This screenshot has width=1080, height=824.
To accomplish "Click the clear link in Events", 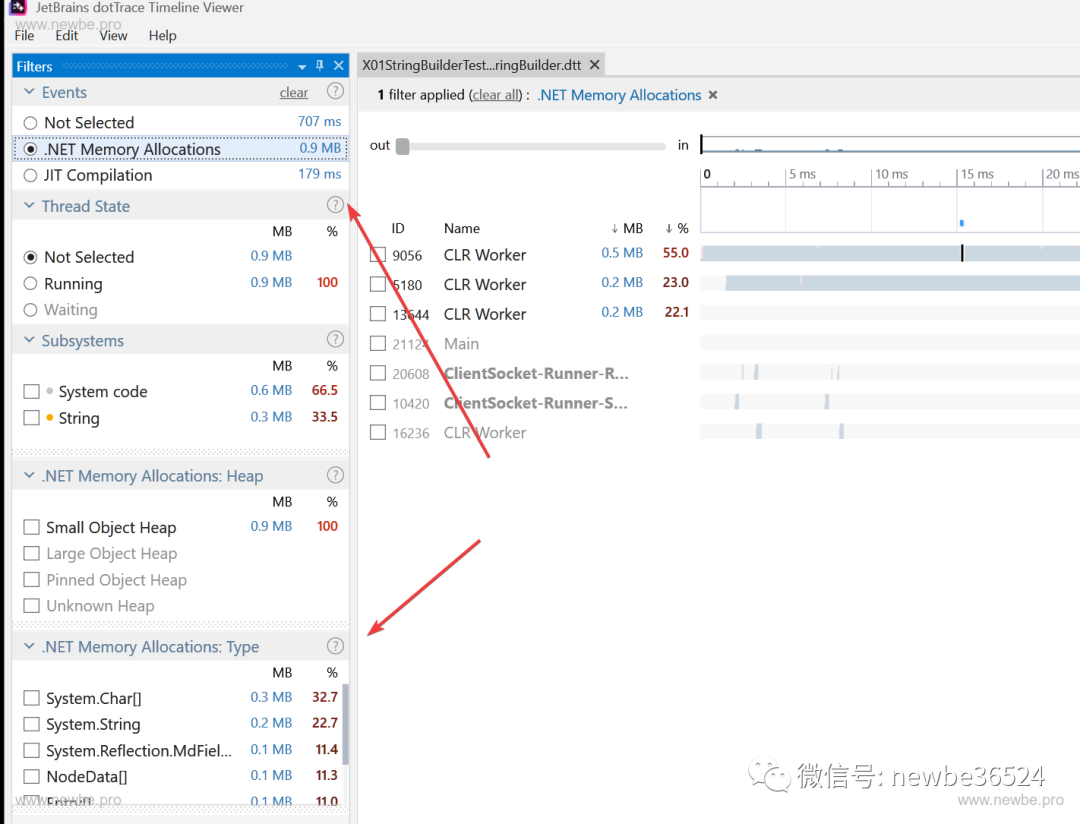I will click(293, 92).
